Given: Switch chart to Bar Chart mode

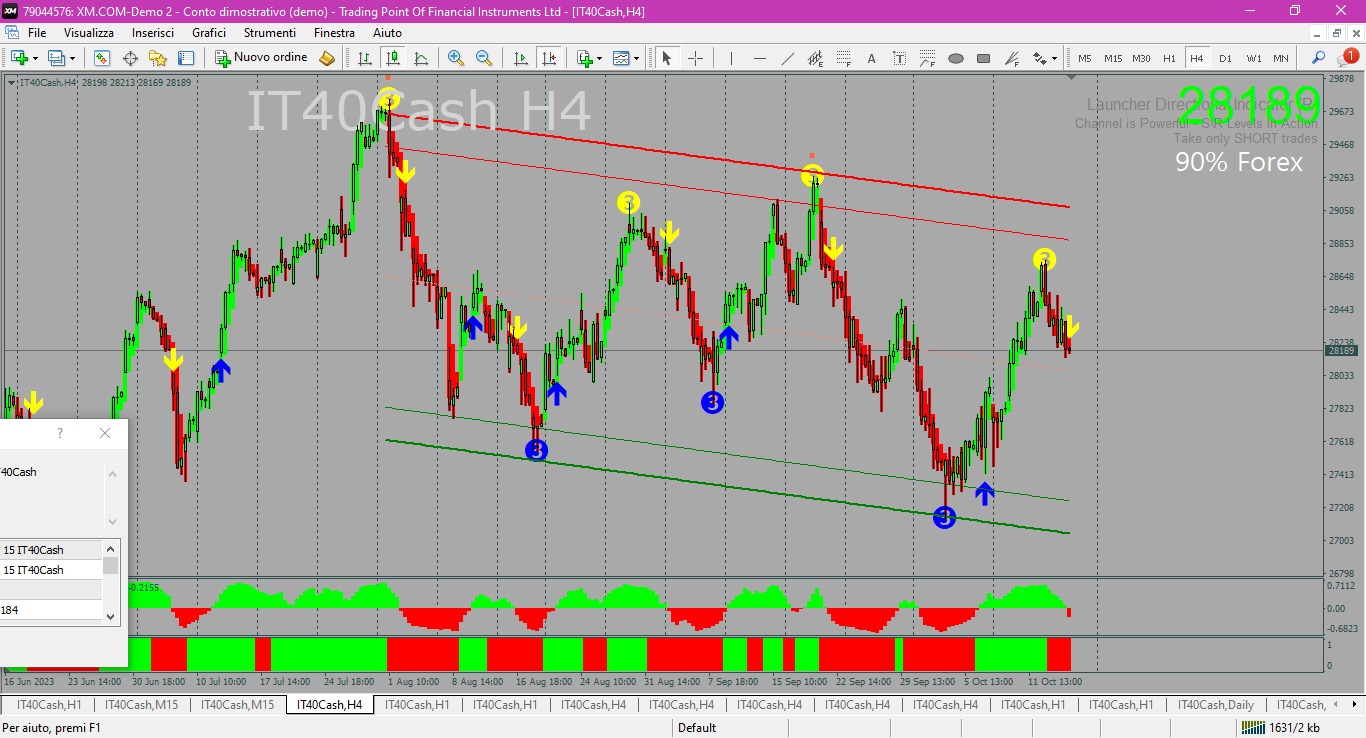Looking at the screenshot, I should coord(365,58).
